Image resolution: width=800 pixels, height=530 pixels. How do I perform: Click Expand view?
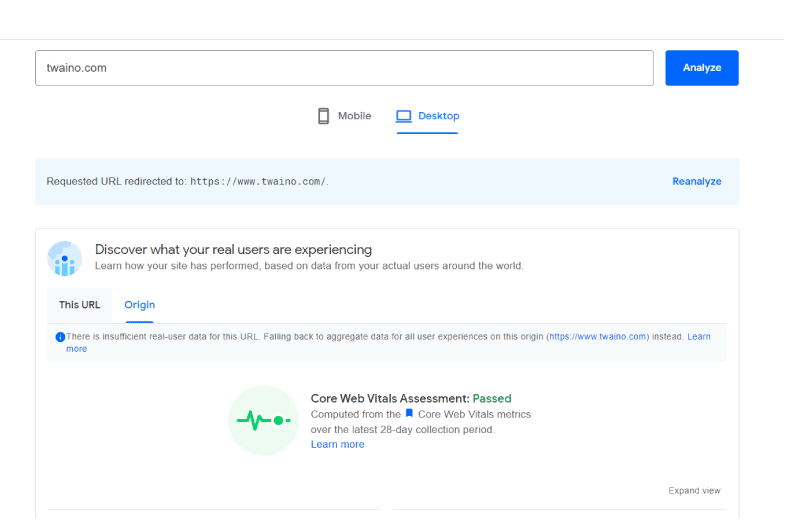pyautogui.click(x=694, y=491)
